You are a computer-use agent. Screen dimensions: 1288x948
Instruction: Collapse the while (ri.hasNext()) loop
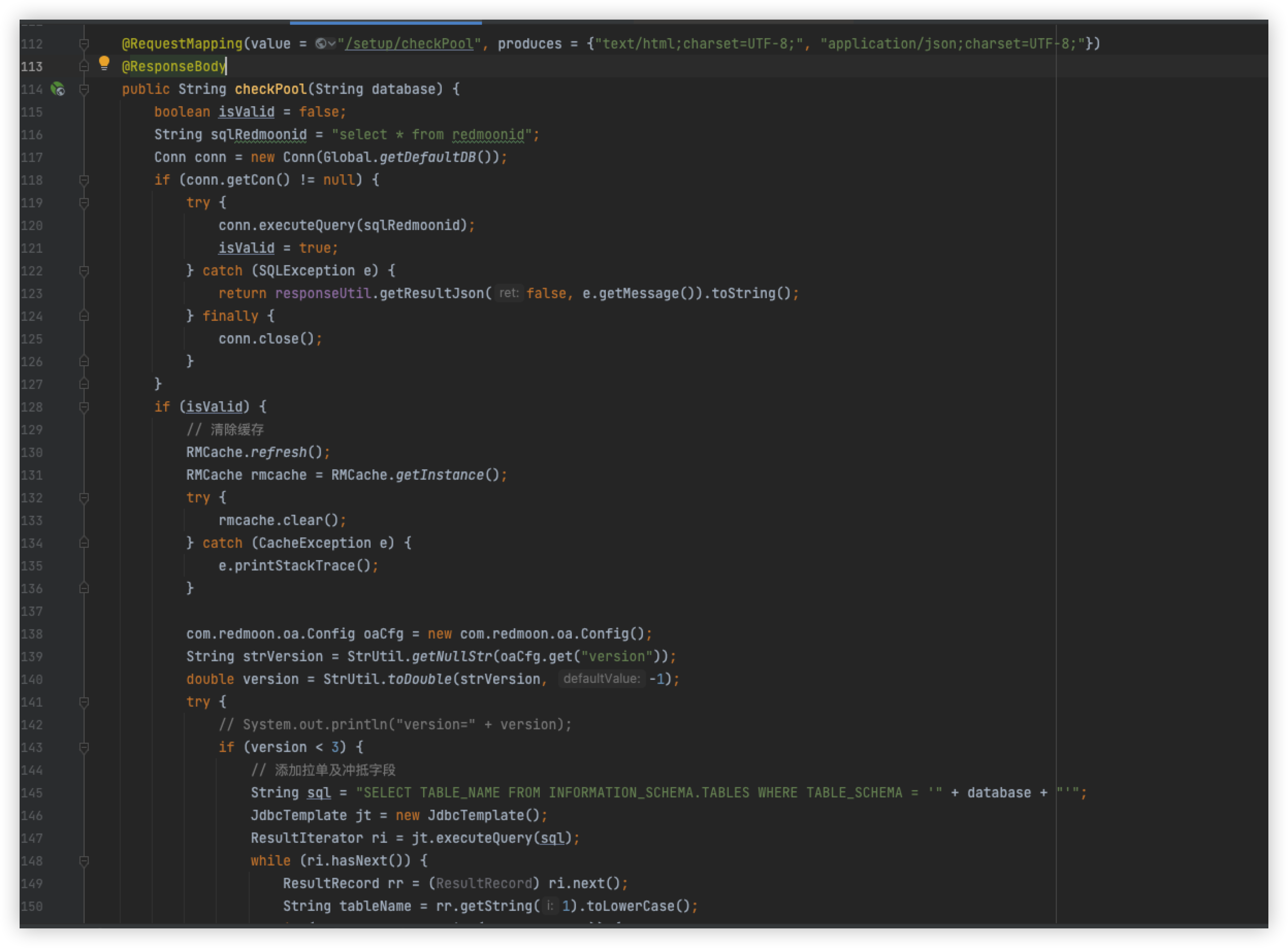[x=84, y=861]
